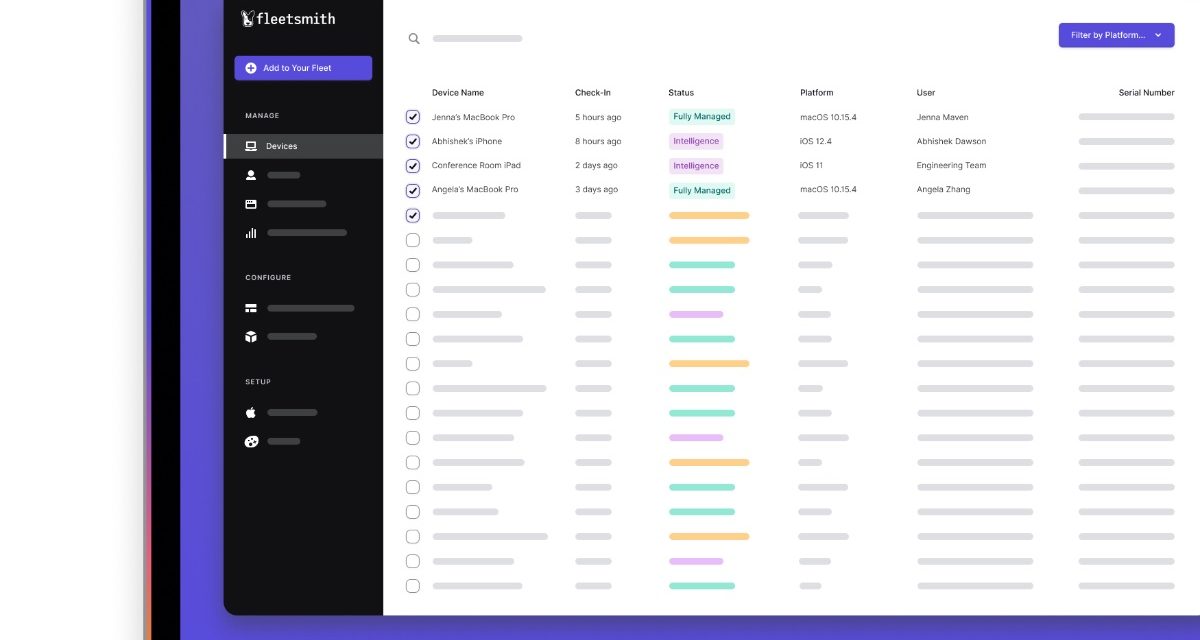Click Add to Your Fleet button

point(303,68)
